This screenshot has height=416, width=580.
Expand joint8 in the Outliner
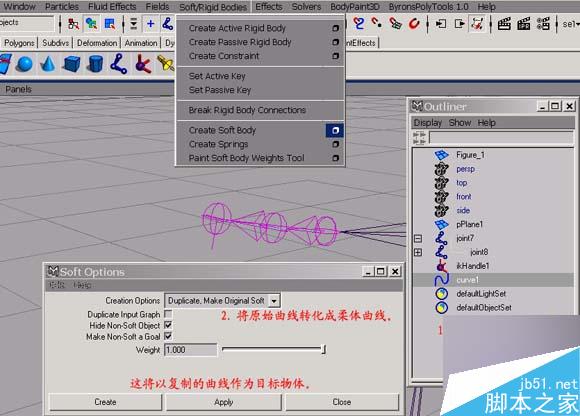(x=418, y=252)
